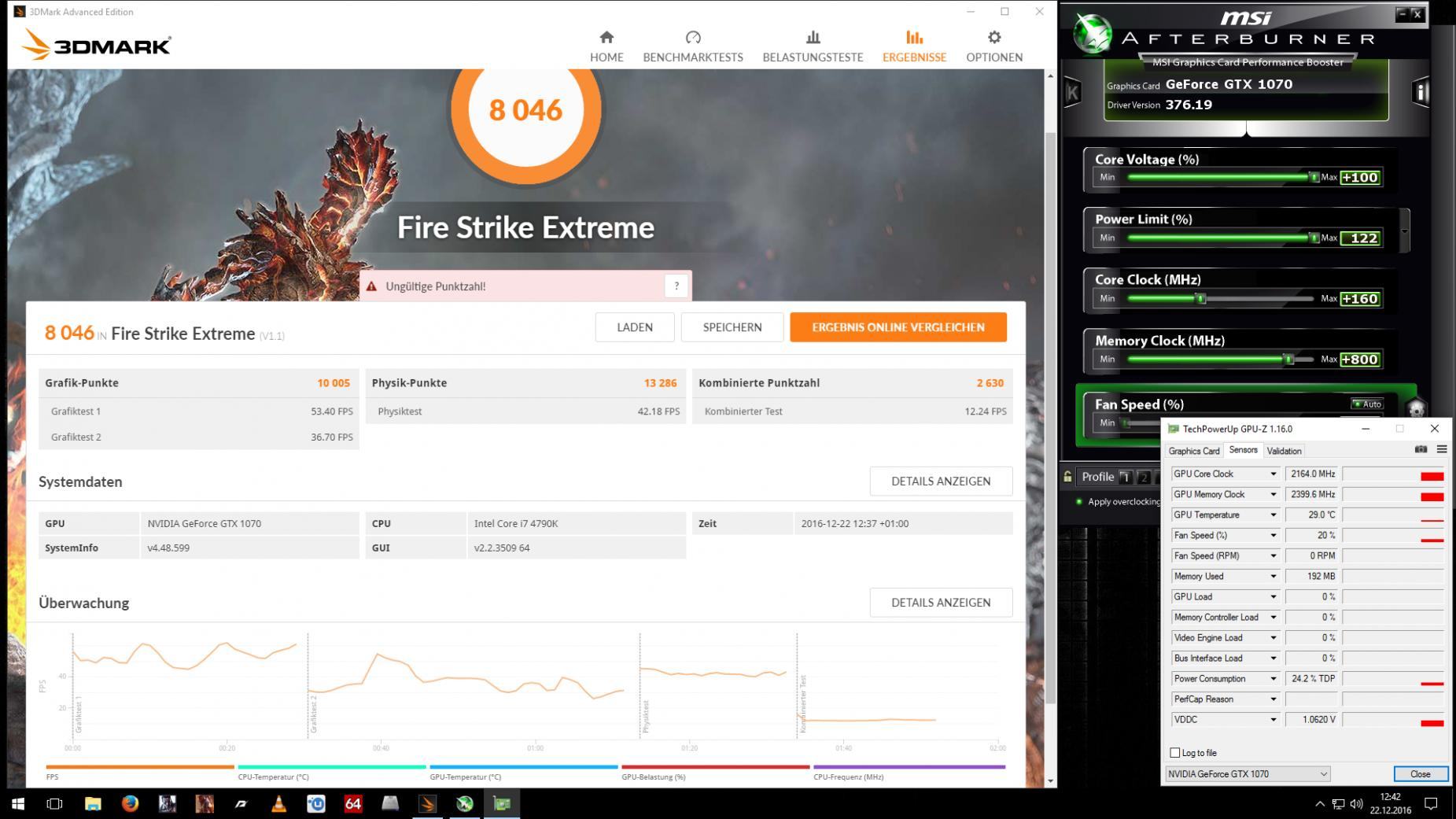This screenshot has height=819, width=1456.
Task: Click ERGEBNIS ONLINE VERGLEICHEN
Action: pos(898,327)
